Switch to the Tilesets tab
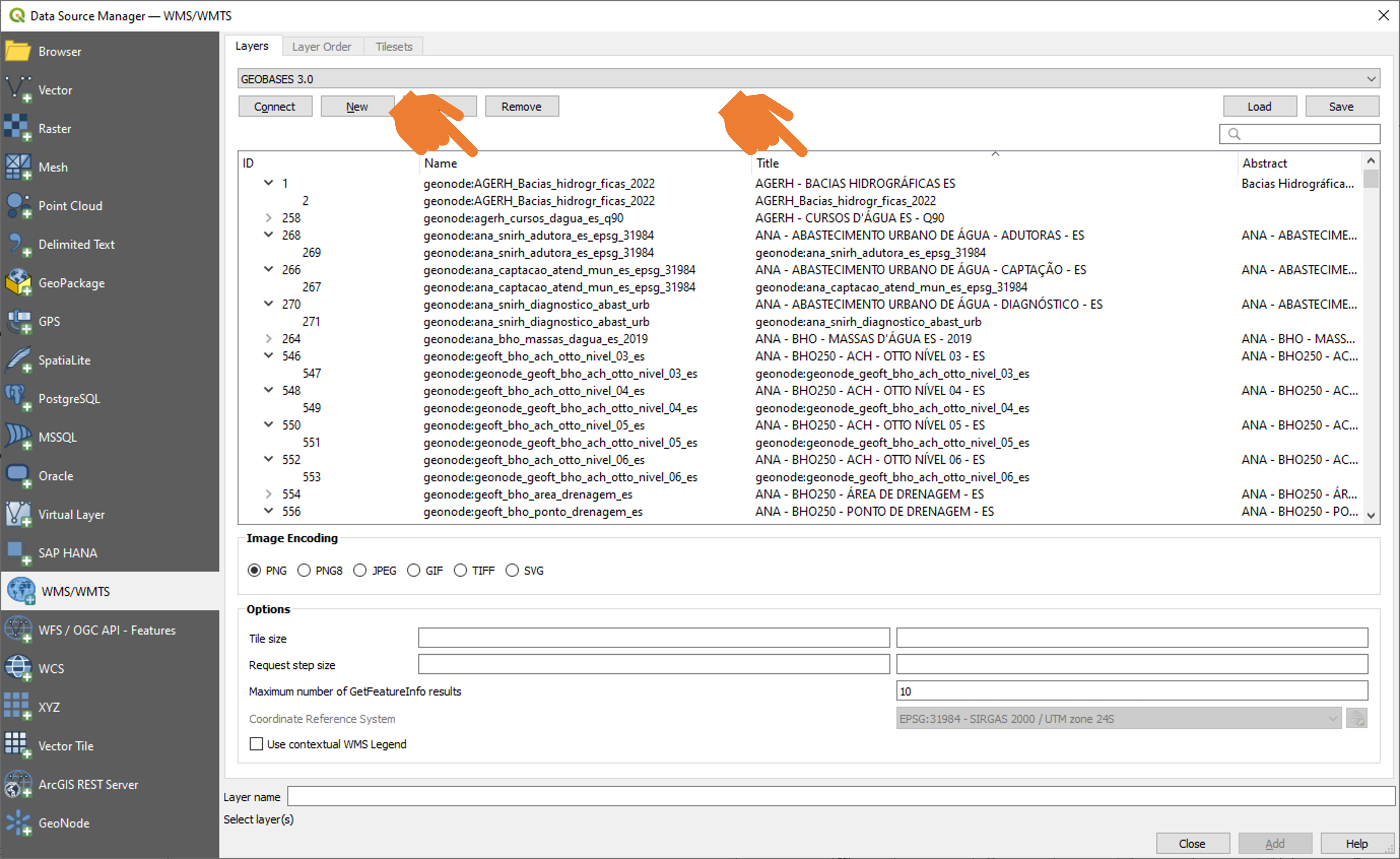 (394, 47)
